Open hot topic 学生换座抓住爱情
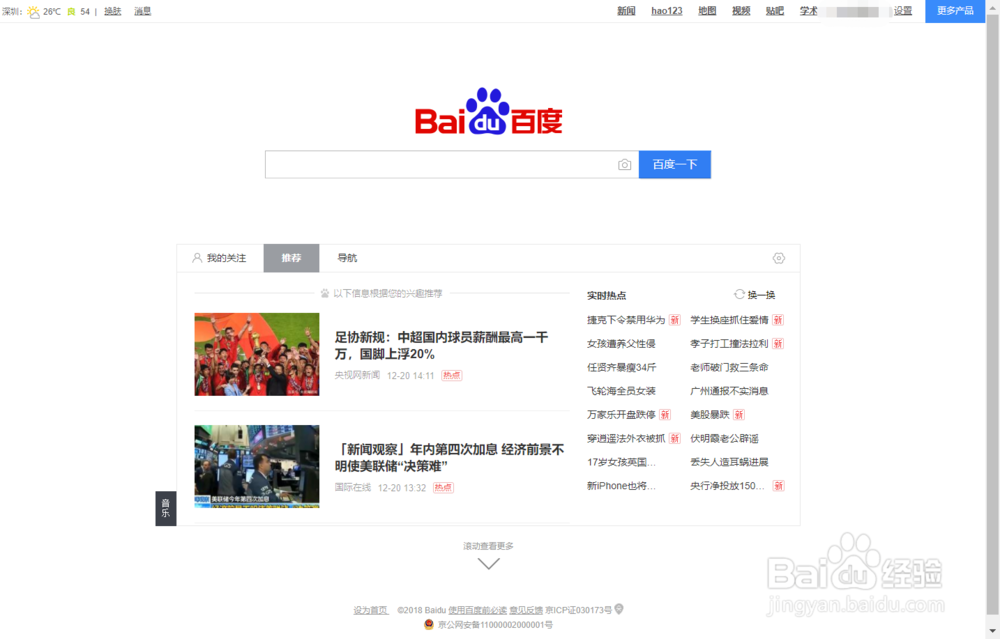This screenshot has height=639, width=1000. pyautogui.click(x=729, y=320)
